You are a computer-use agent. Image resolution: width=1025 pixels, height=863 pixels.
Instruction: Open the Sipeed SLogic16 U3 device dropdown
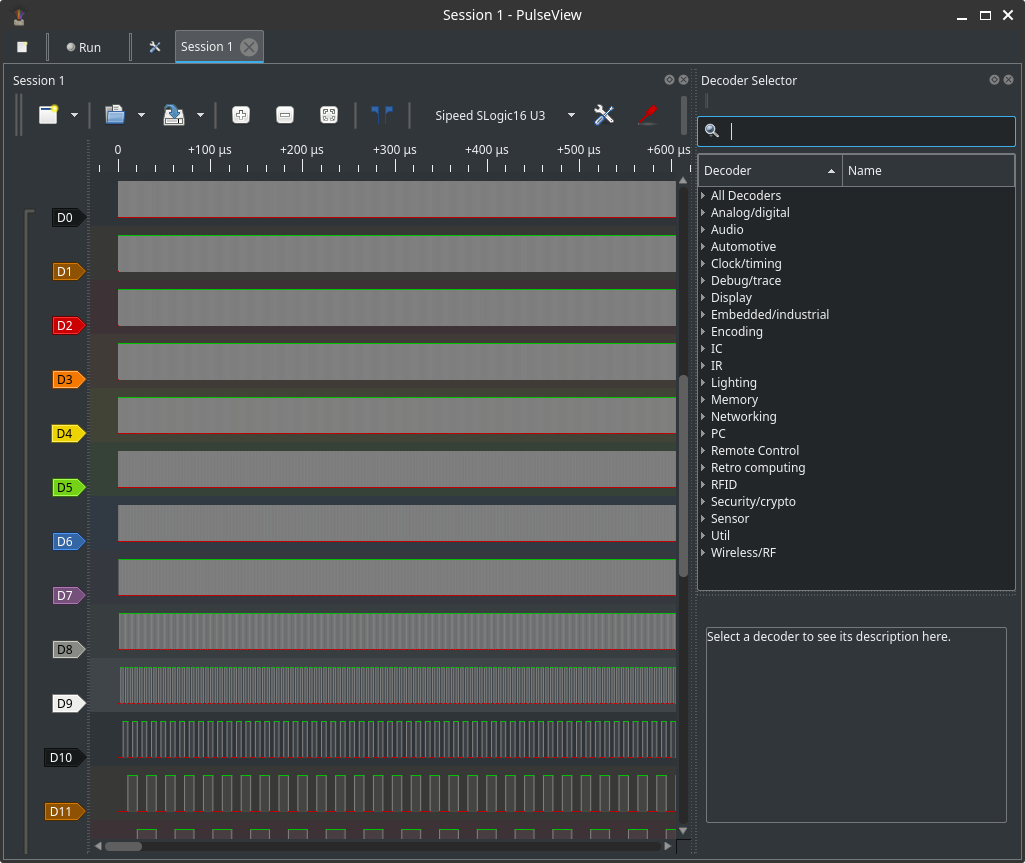pos(504,115)
